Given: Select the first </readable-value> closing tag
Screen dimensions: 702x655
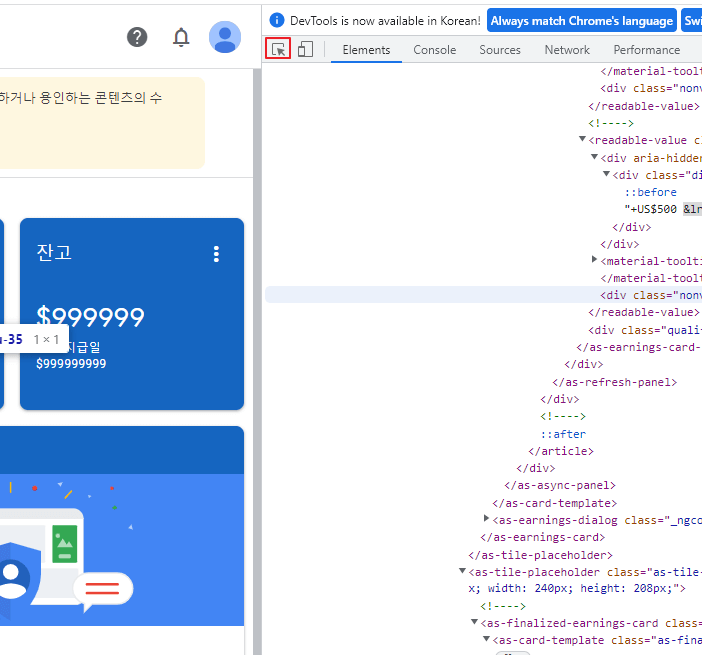Looking at the screenshot, I should 644,106.
